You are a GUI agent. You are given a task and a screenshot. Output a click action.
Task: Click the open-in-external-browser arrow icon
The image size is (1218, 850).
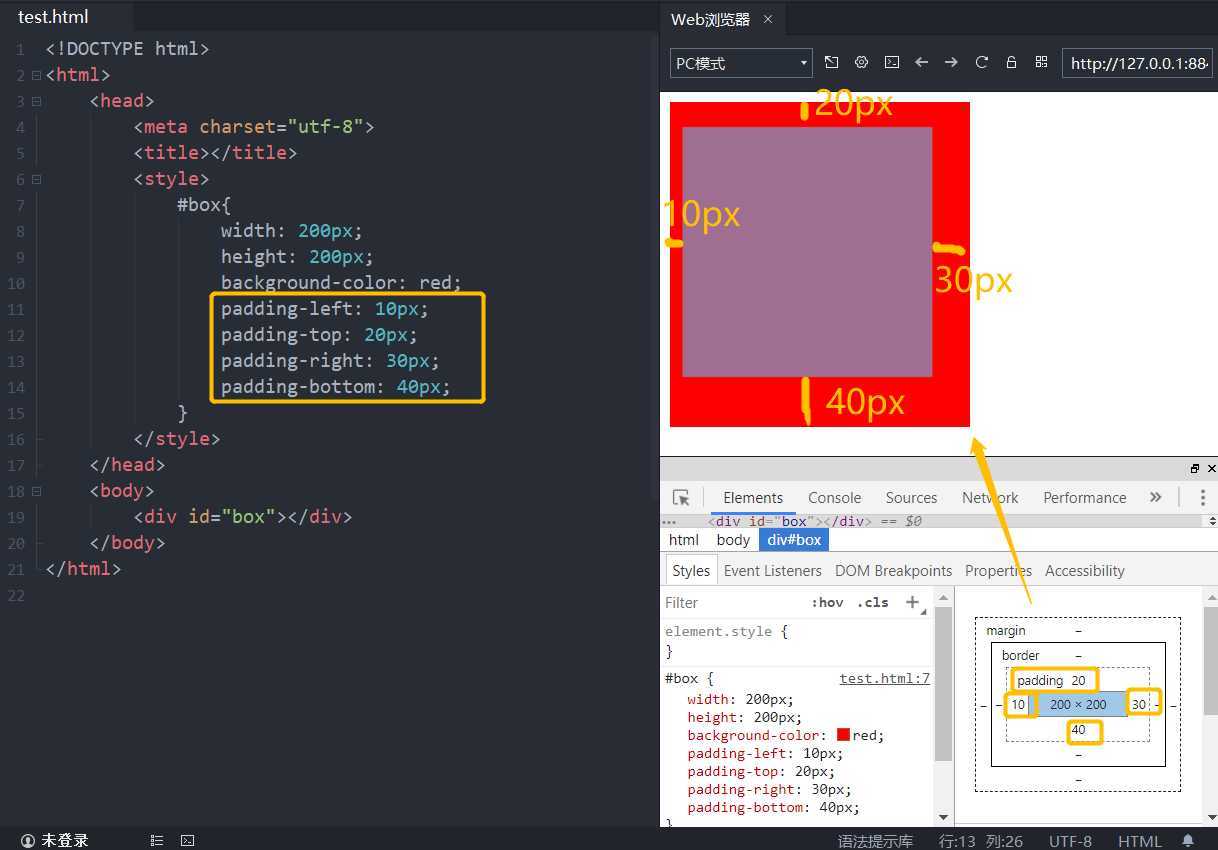coord(831,62)
